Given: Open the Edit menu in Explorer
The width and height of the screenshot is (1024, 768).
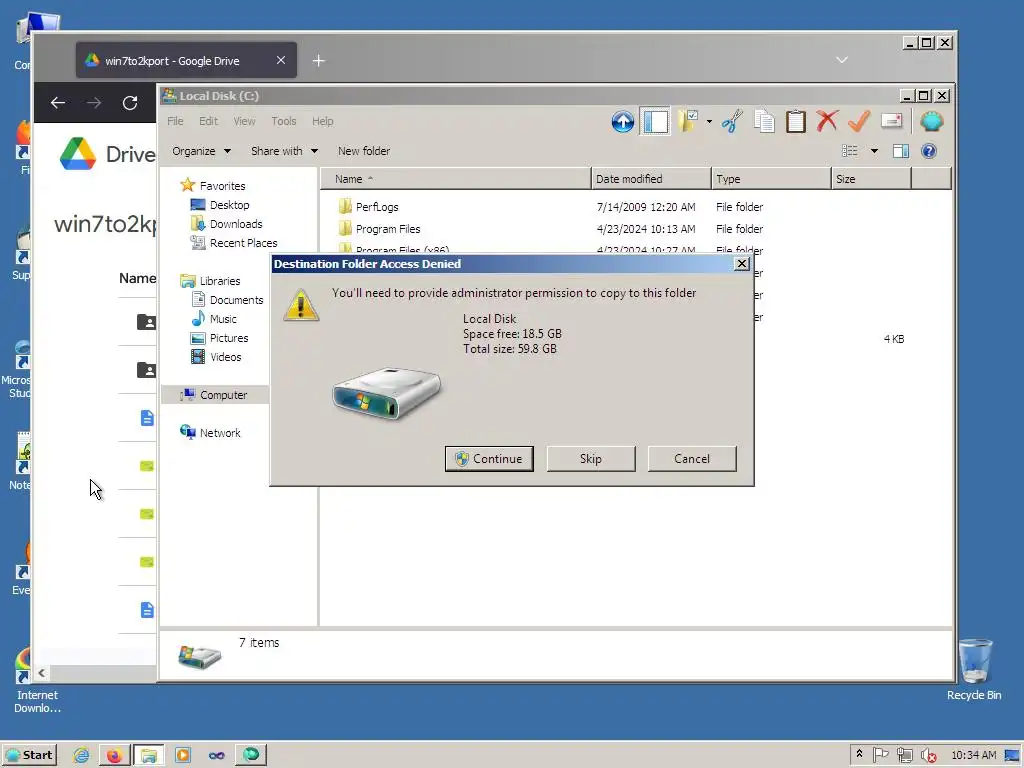Looking at the screenshot, I should coord(208,121).
